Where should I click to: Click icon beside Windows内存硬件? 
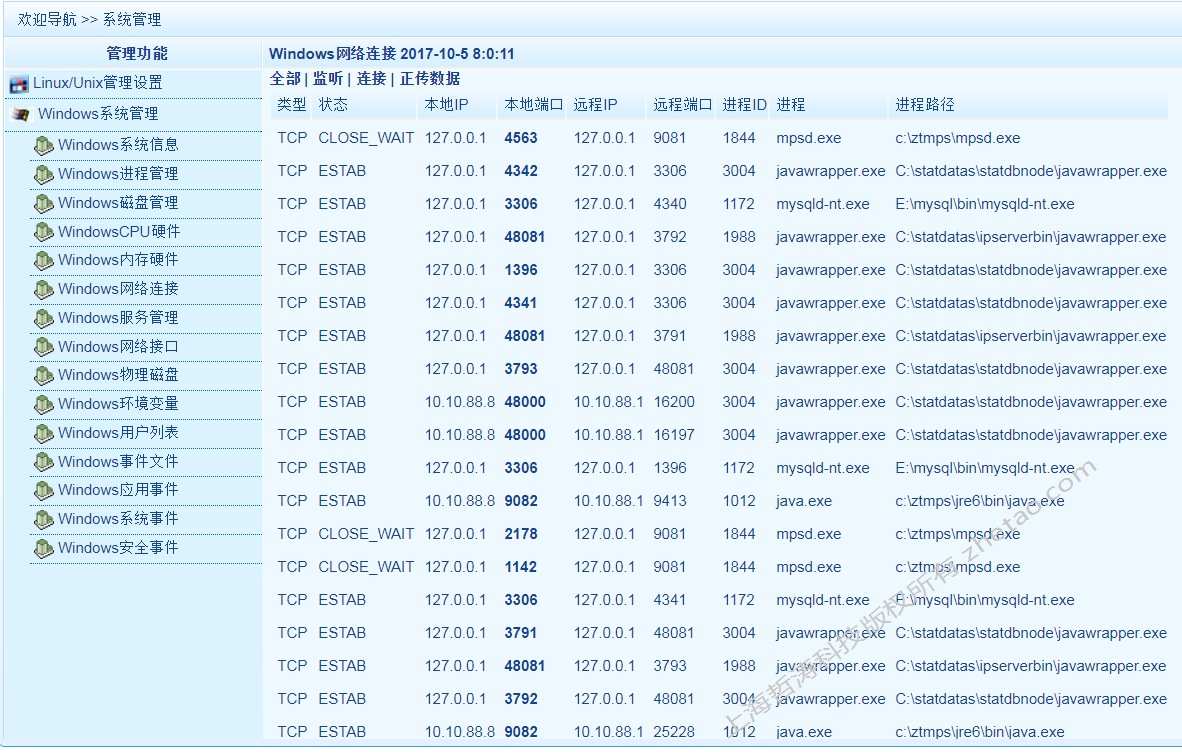pos(44,260)
